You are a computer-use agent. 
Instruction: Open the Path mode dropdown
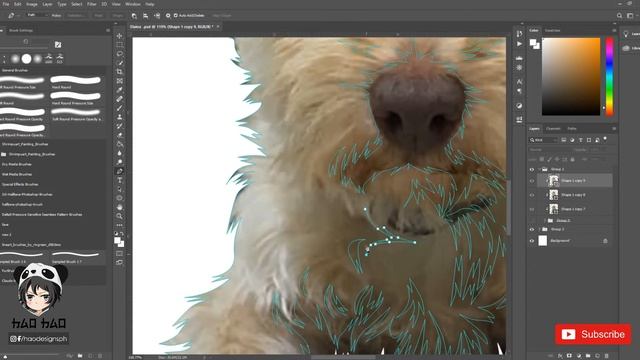37,16
